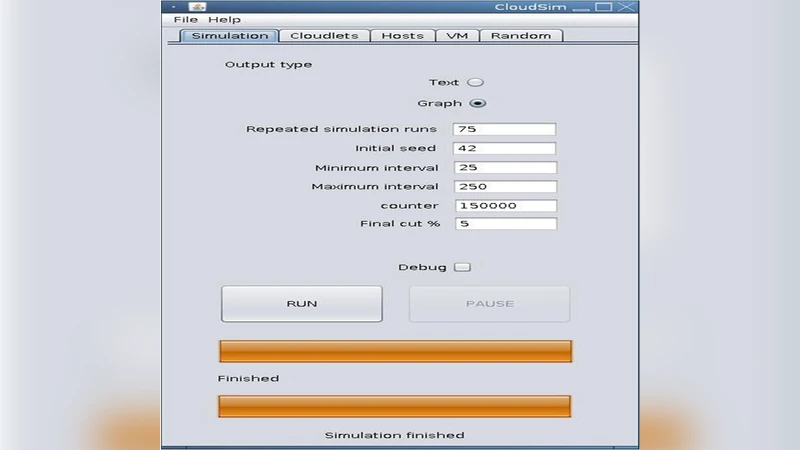Screen dimensions: 800x450
Task: Open the File menu
Action: tap(186, 20)
